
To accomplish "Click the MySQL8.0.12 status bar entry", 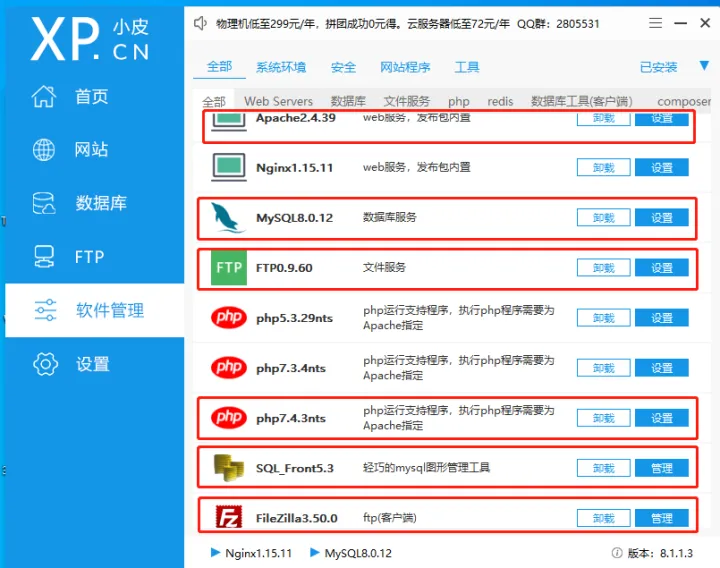I will point(358,553).
